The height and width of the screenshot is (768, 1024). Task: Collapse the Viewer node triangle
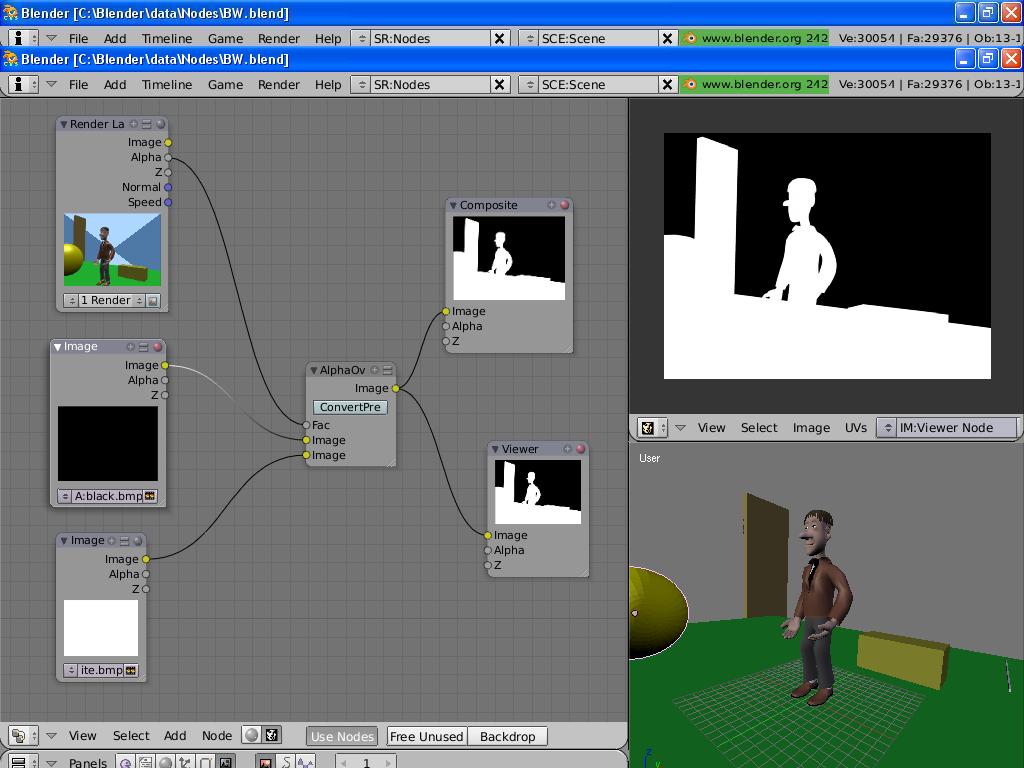(x=495, y=449)
